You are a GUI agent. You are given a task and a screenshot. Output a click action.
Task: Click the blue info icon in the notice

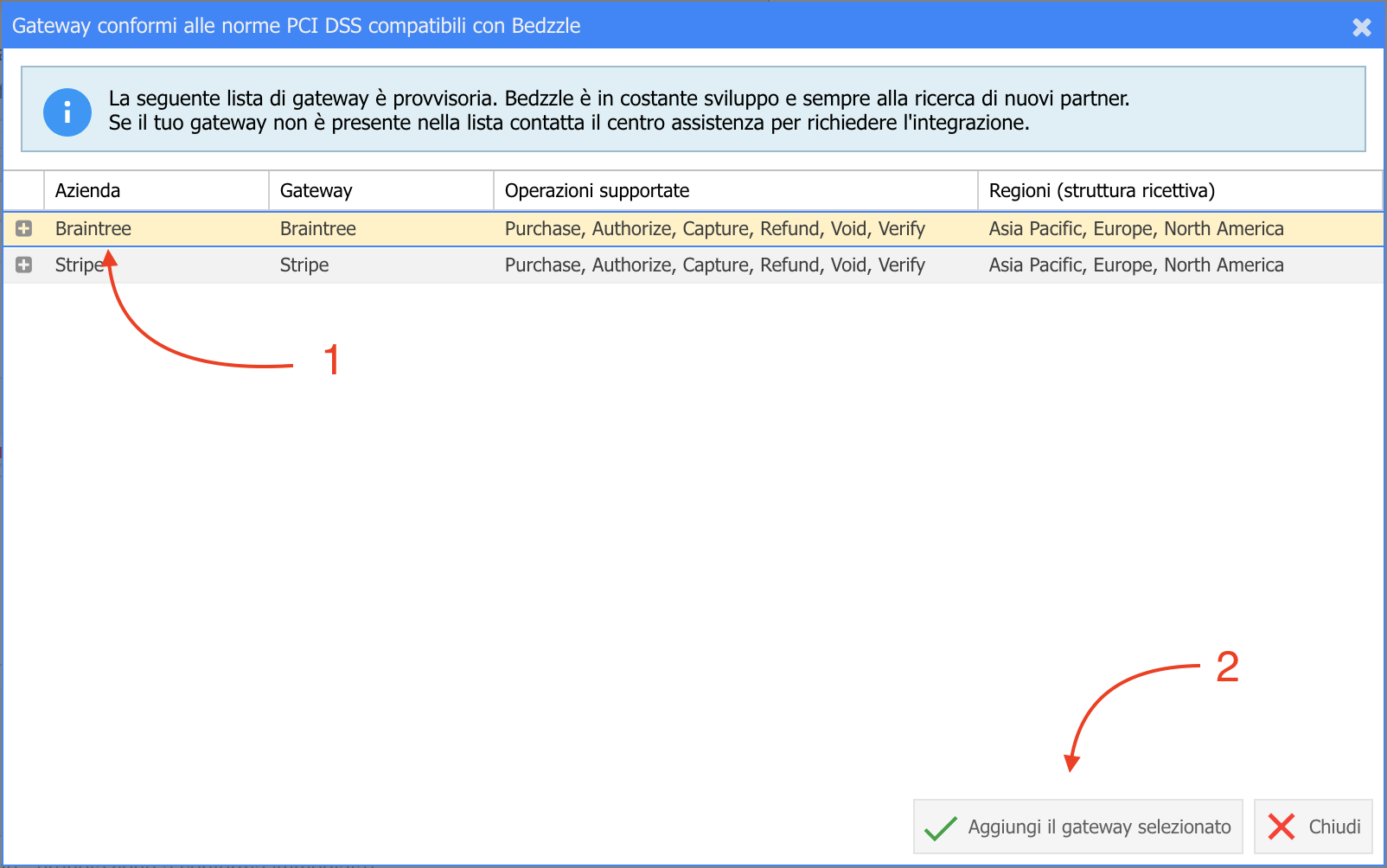pos(67,112)
